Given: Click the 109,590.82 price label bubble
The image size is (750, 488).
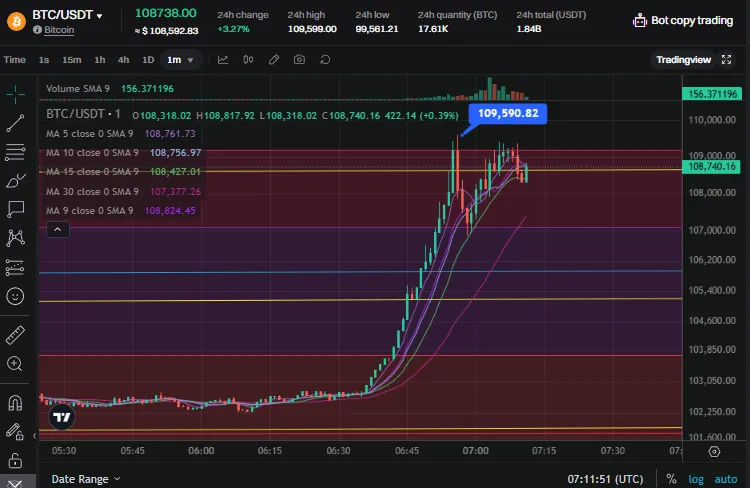Looking at the screenshot, I should click(x=508, y=113).
